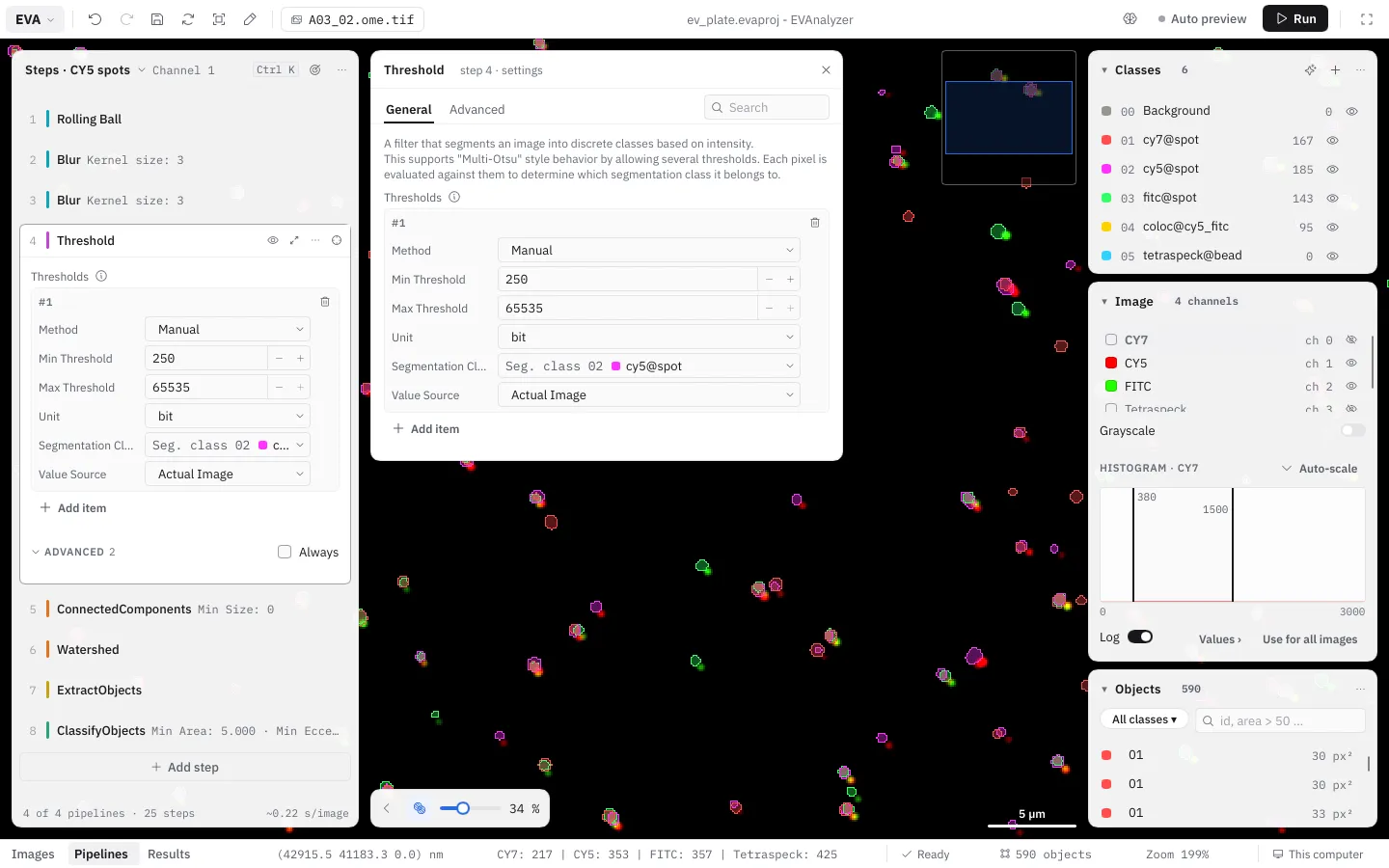
Task: Click the circle icon on the Threshold step header
Action: 337,240
